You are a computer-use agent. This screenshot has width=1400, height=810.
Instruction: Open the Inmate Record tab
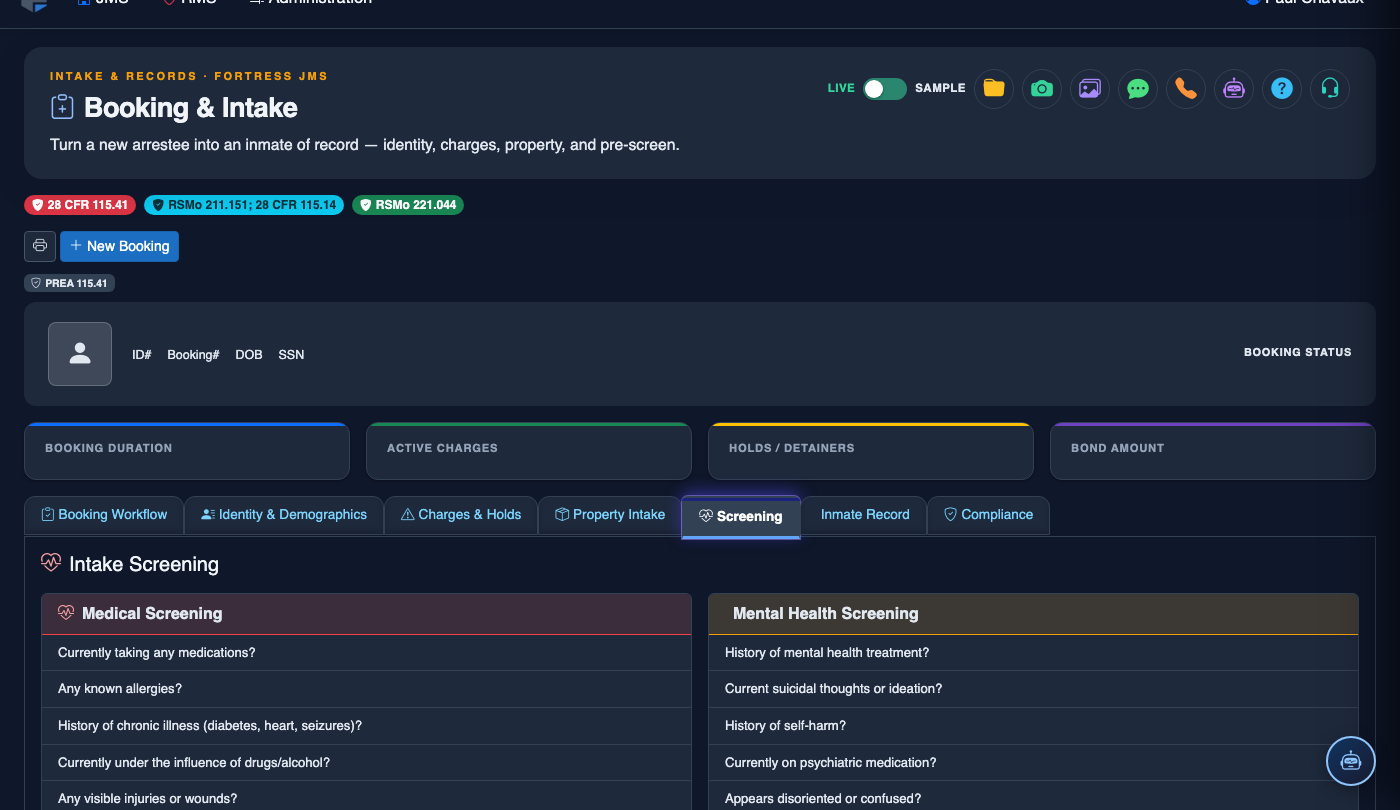coord(865,515)
